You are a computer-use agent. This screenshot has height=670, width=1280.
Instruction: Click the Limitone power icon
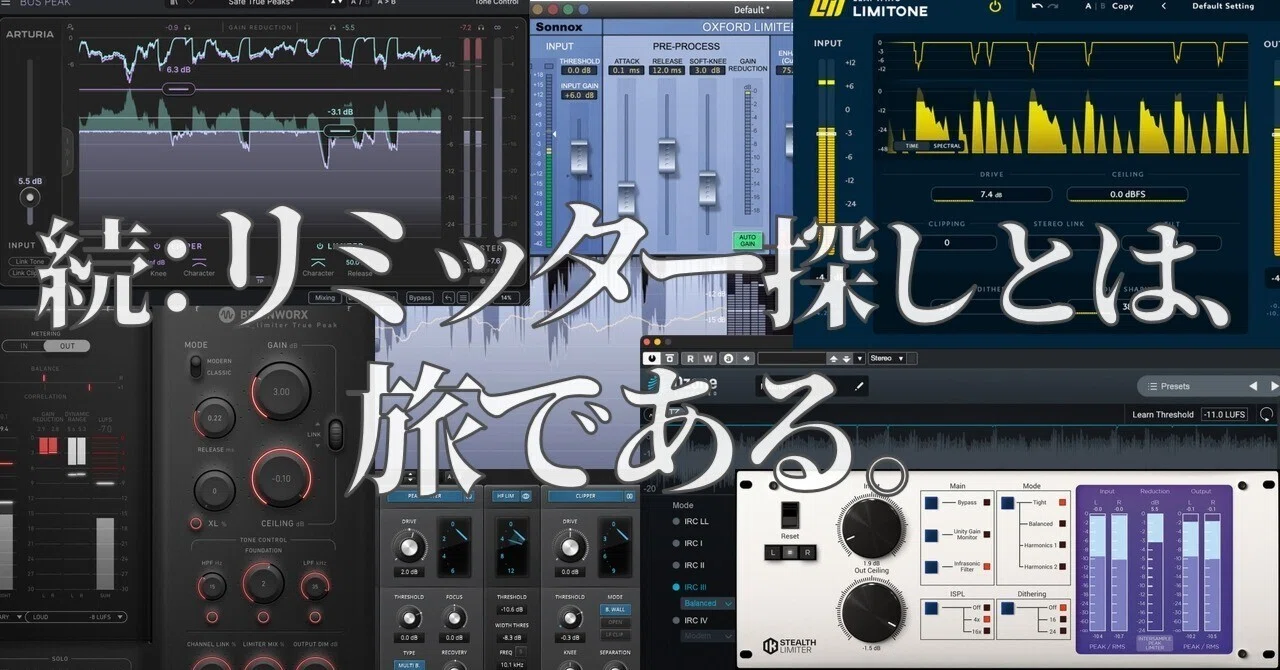[994, 7]
